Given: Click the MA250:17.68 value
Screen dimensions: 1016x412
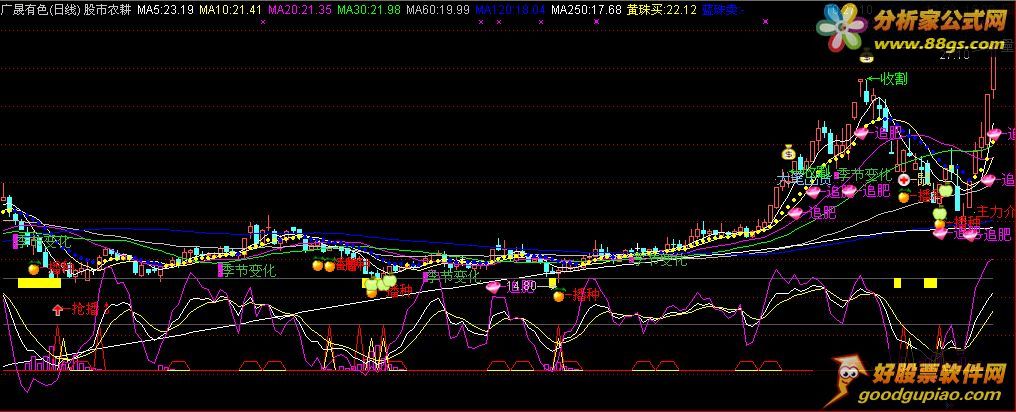Looking at the screenshot, I should [x=586, y=10].
